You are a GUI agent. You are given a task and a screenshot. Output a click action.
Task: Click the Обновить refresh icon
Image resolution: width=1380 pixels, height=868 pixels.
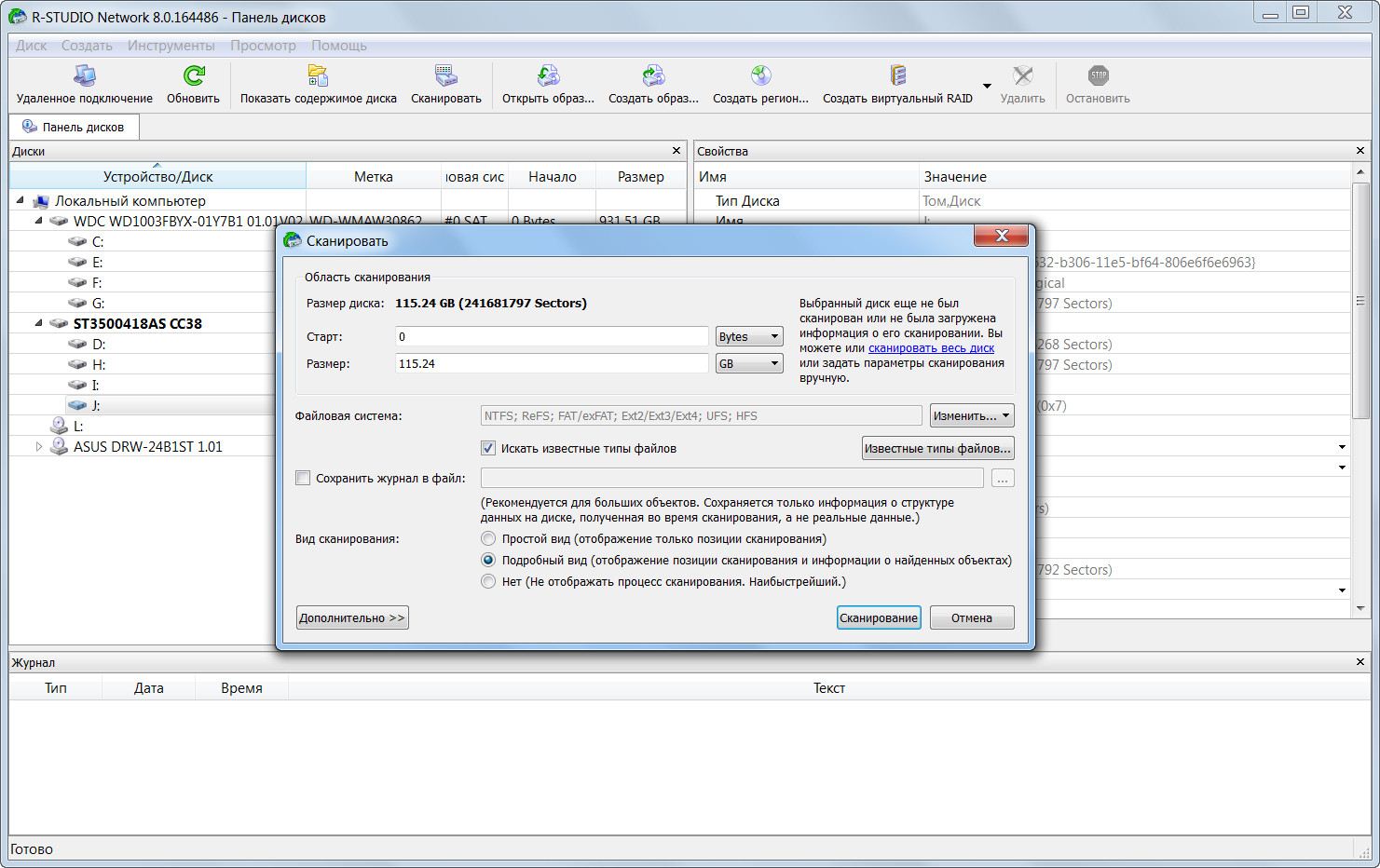pos(194,75)
